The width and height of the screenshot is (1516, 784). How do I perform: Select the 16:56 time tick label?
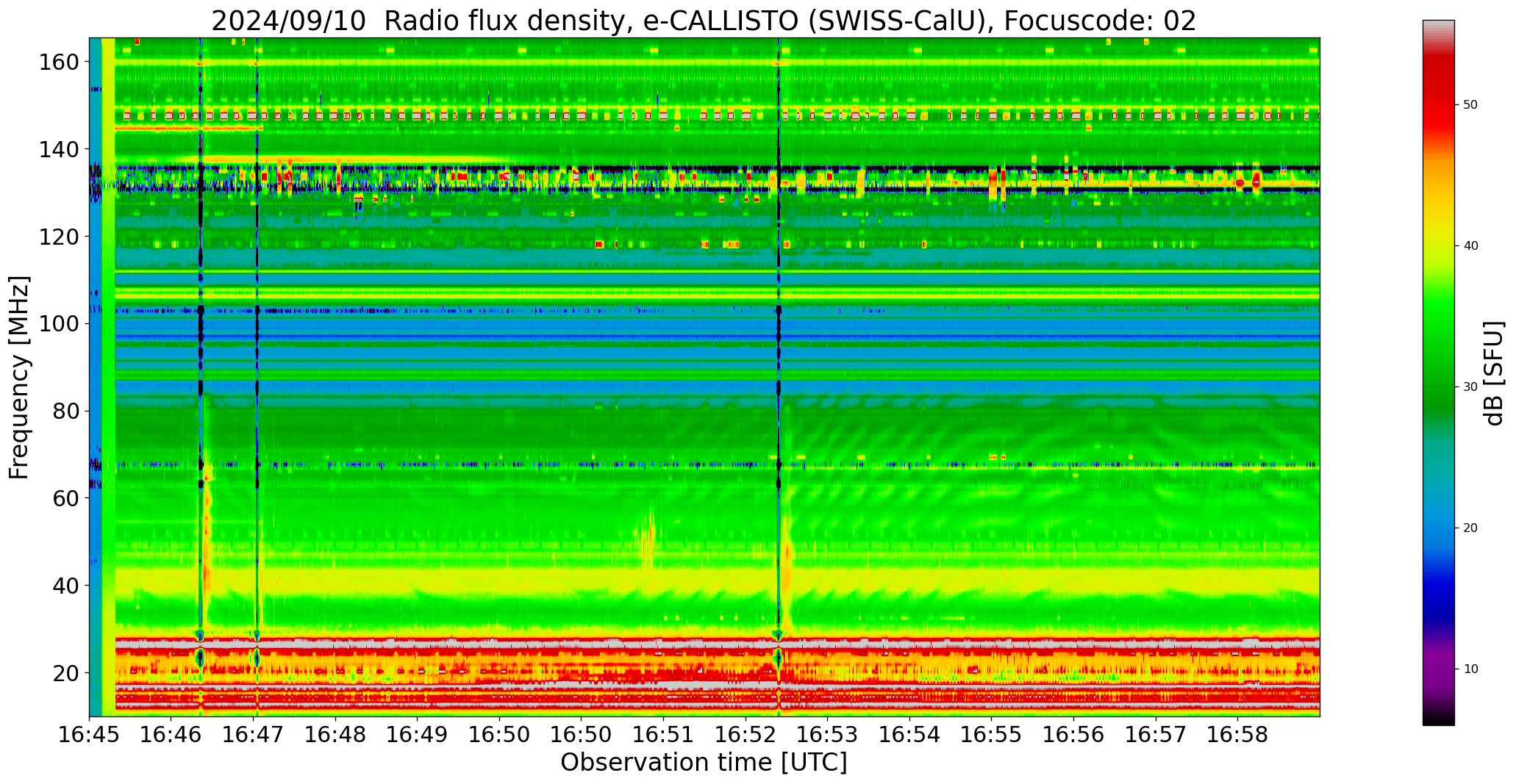[1073, 734]
